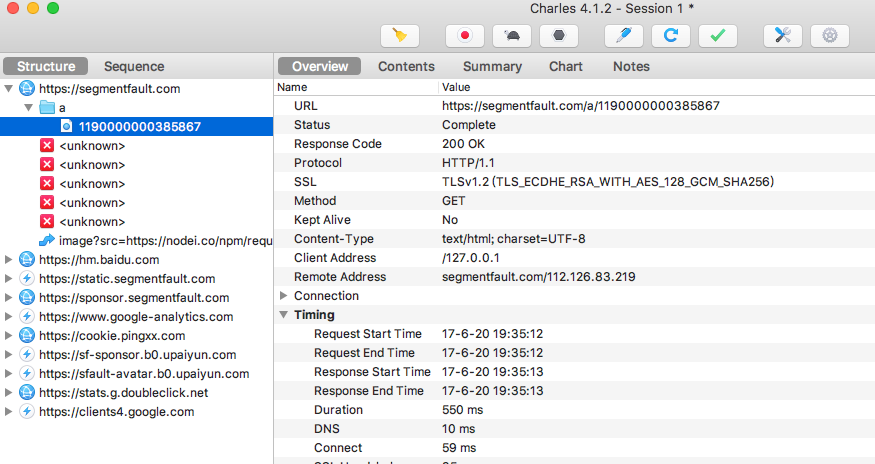875x464 pixels.
Task: Click the Value column header
Action: tap(458, 88)
